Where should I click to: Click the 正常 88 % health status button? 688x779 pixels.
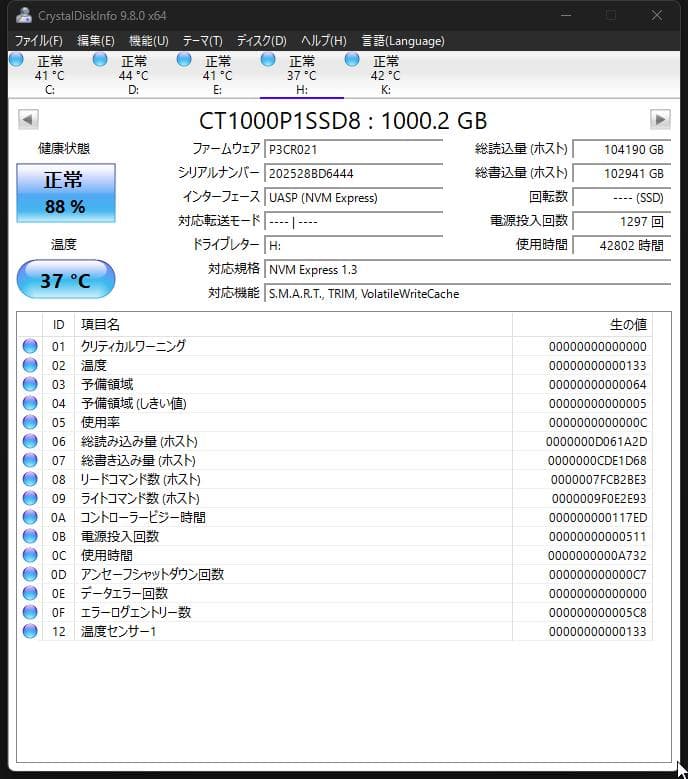click(x=66, y=193)
